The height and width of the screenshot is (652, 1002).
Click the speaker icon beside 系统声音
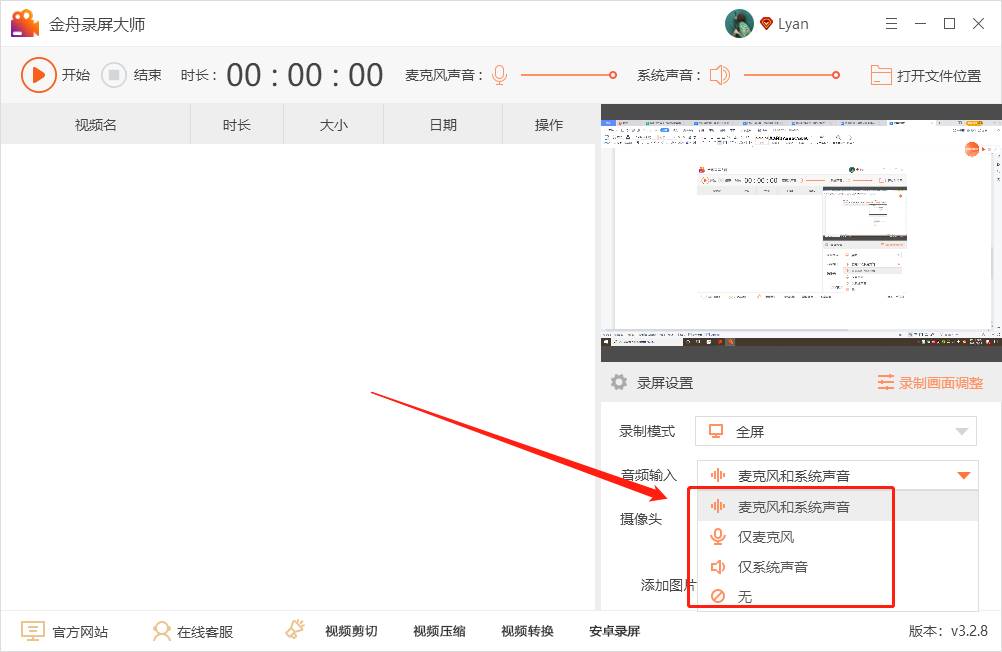click(x=719, y=73)
